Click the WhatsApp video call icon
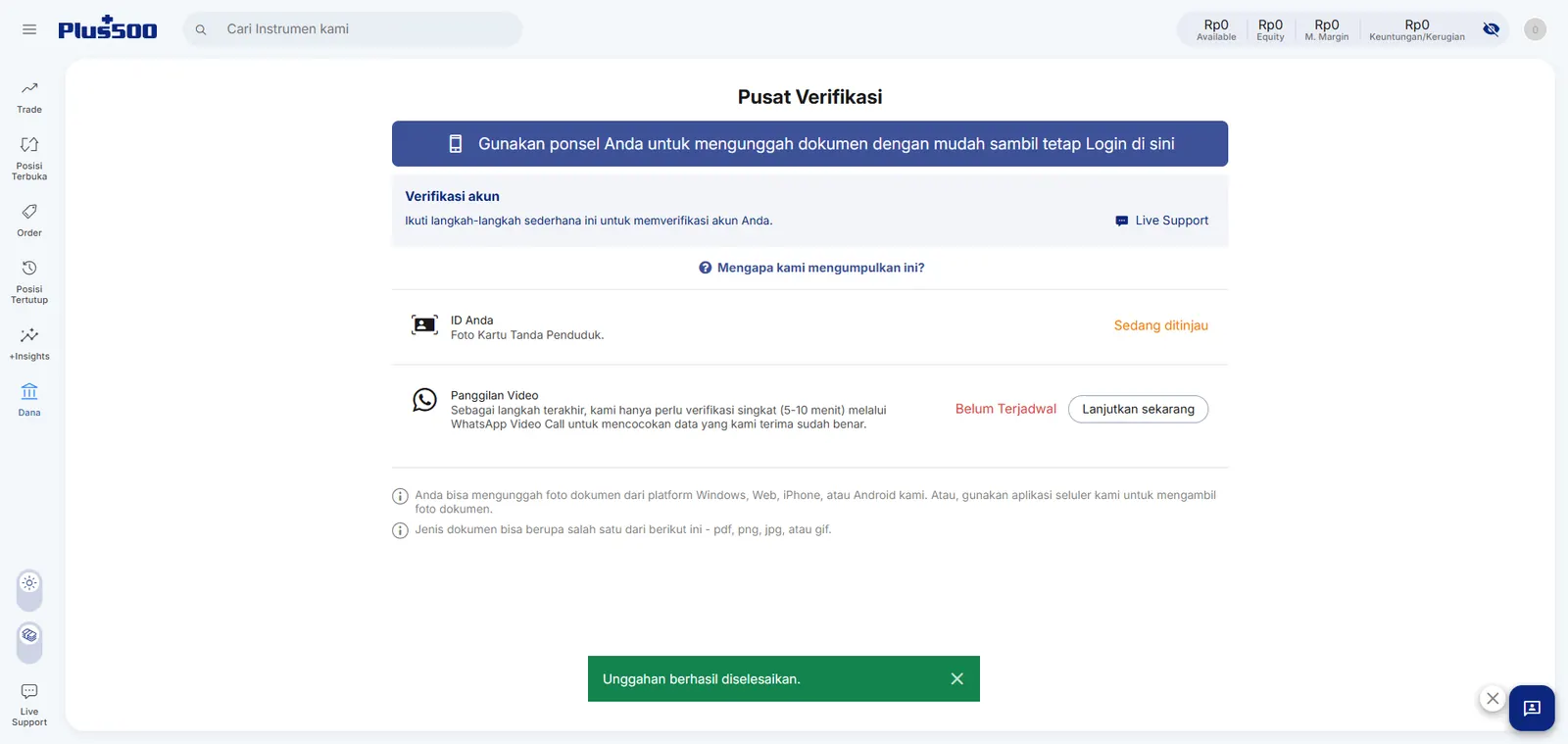 tap(424, 400)
